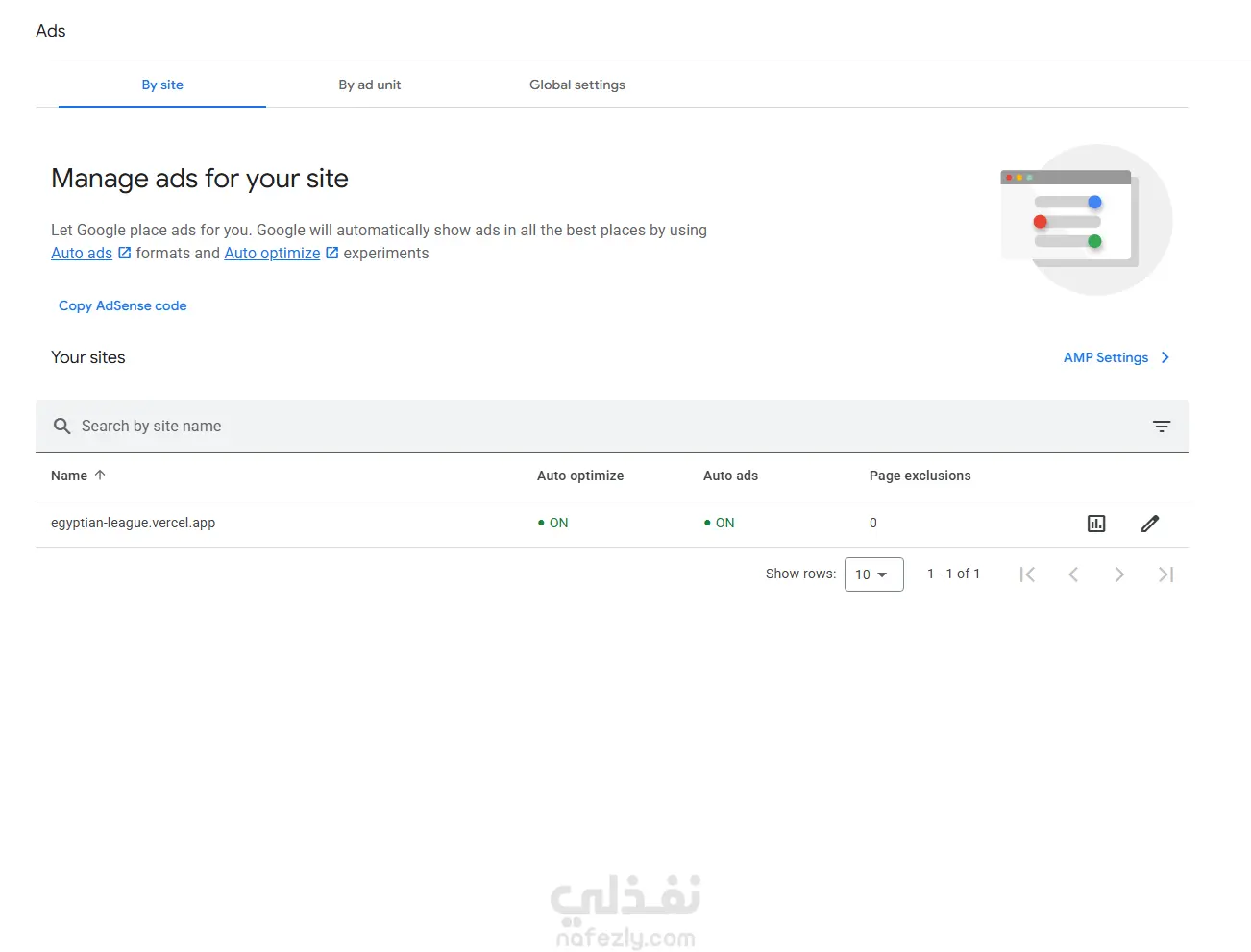Click the 'Show rows:' label

800,574
